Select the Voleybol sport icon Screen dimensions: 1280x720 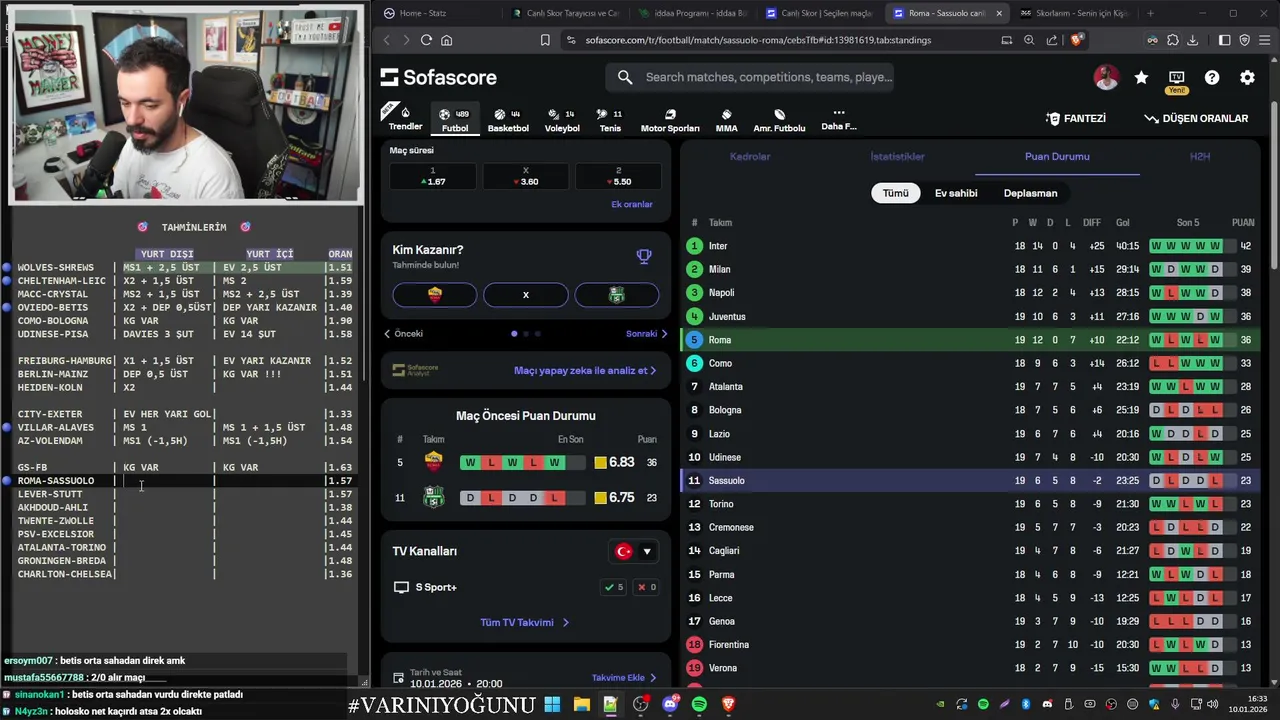pos(562,120)
